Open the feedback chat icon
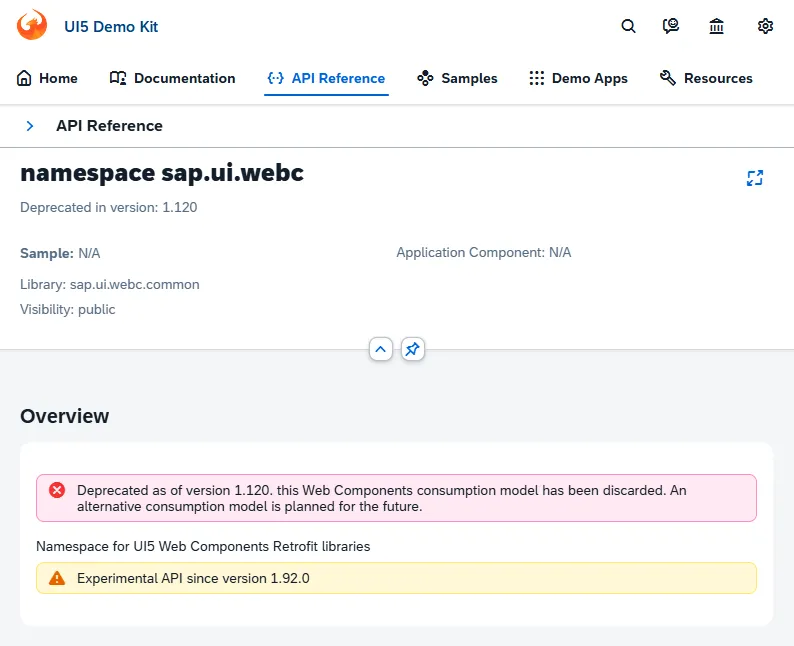794x646 pixels. (x=670, y=26)
